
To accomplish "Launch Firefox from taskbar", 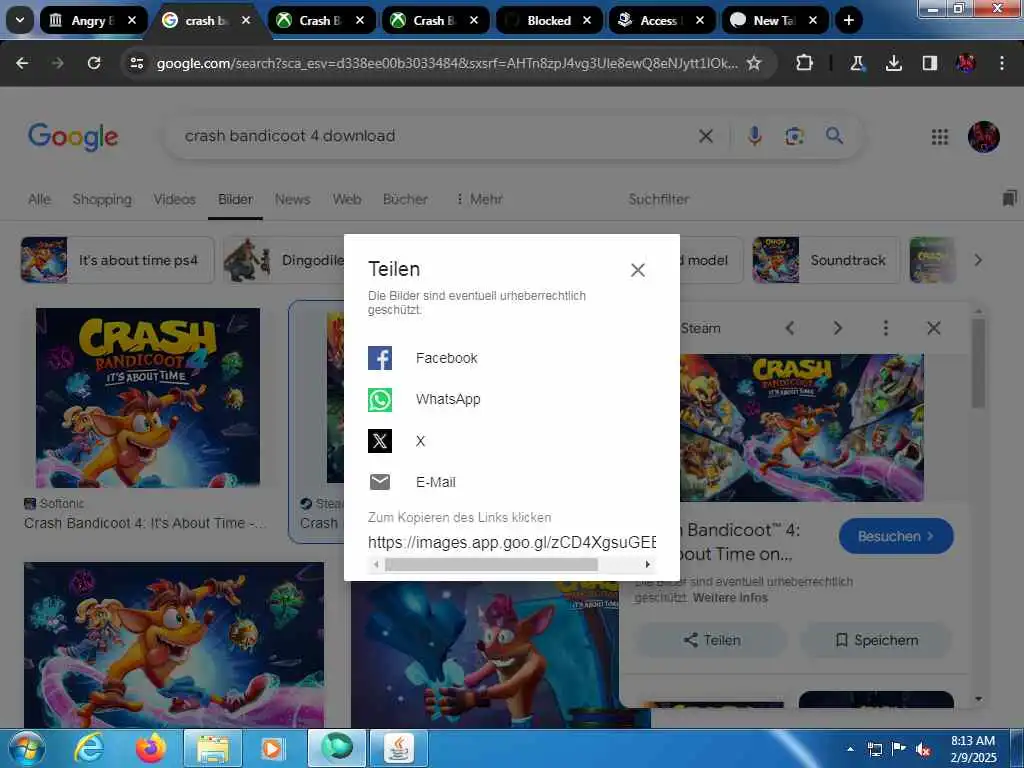I will click(151, 748).
